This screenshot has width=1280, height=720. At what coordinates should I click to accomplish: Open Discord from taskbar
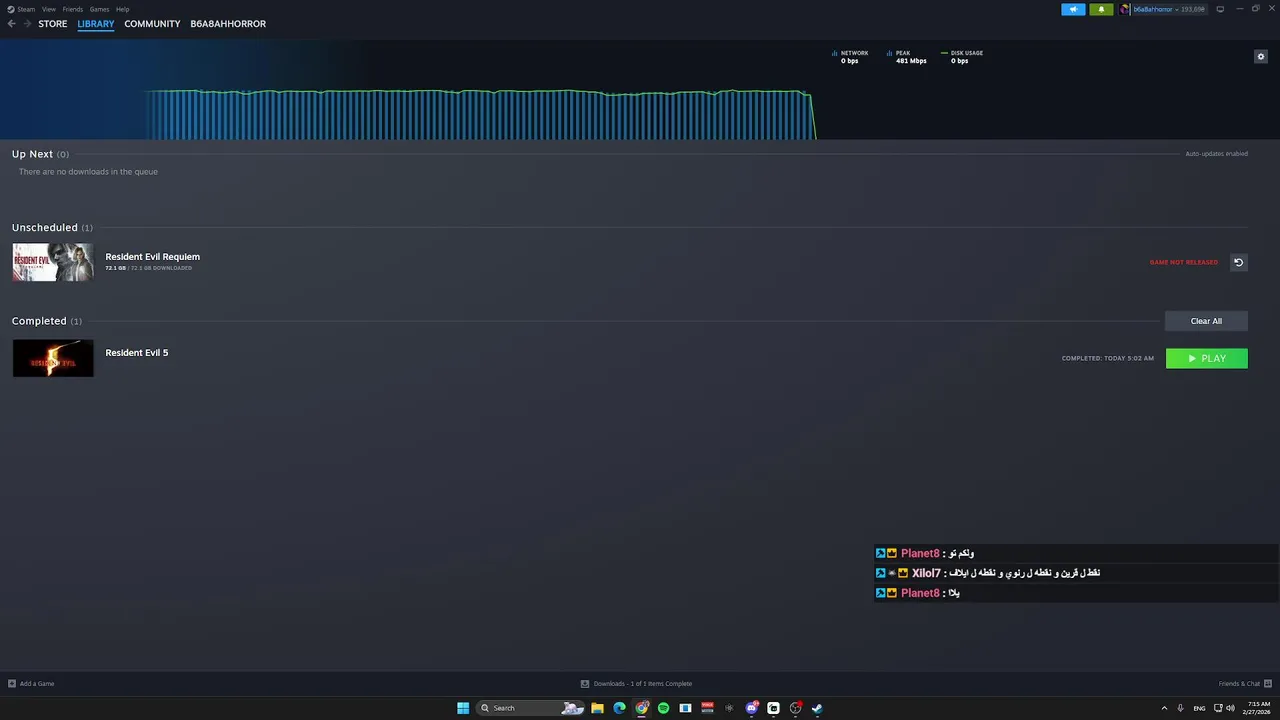click(751, 708)
